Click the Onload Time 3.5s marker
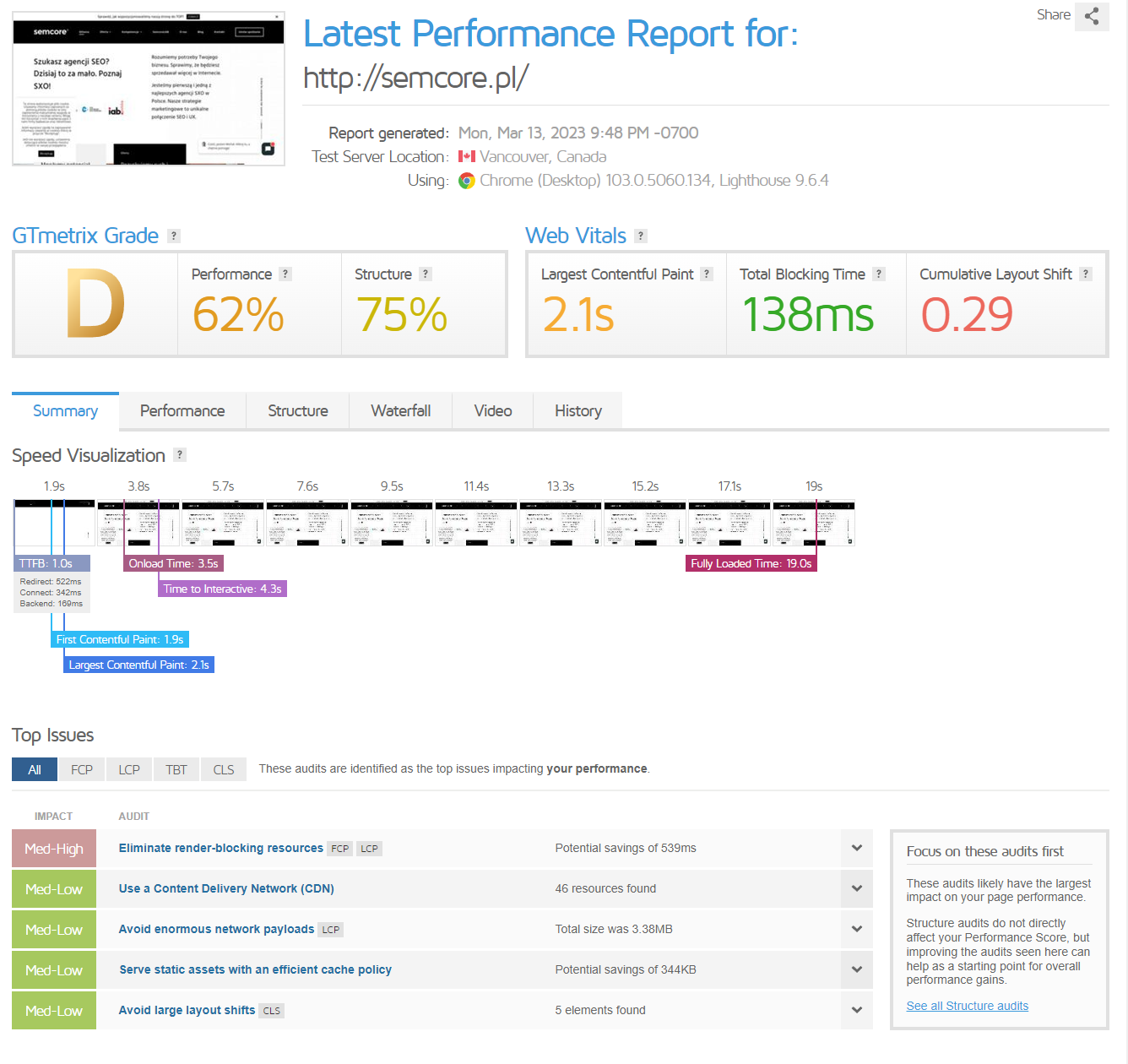This screenshot has height=1064, width=1128. [x=173, y=564]
